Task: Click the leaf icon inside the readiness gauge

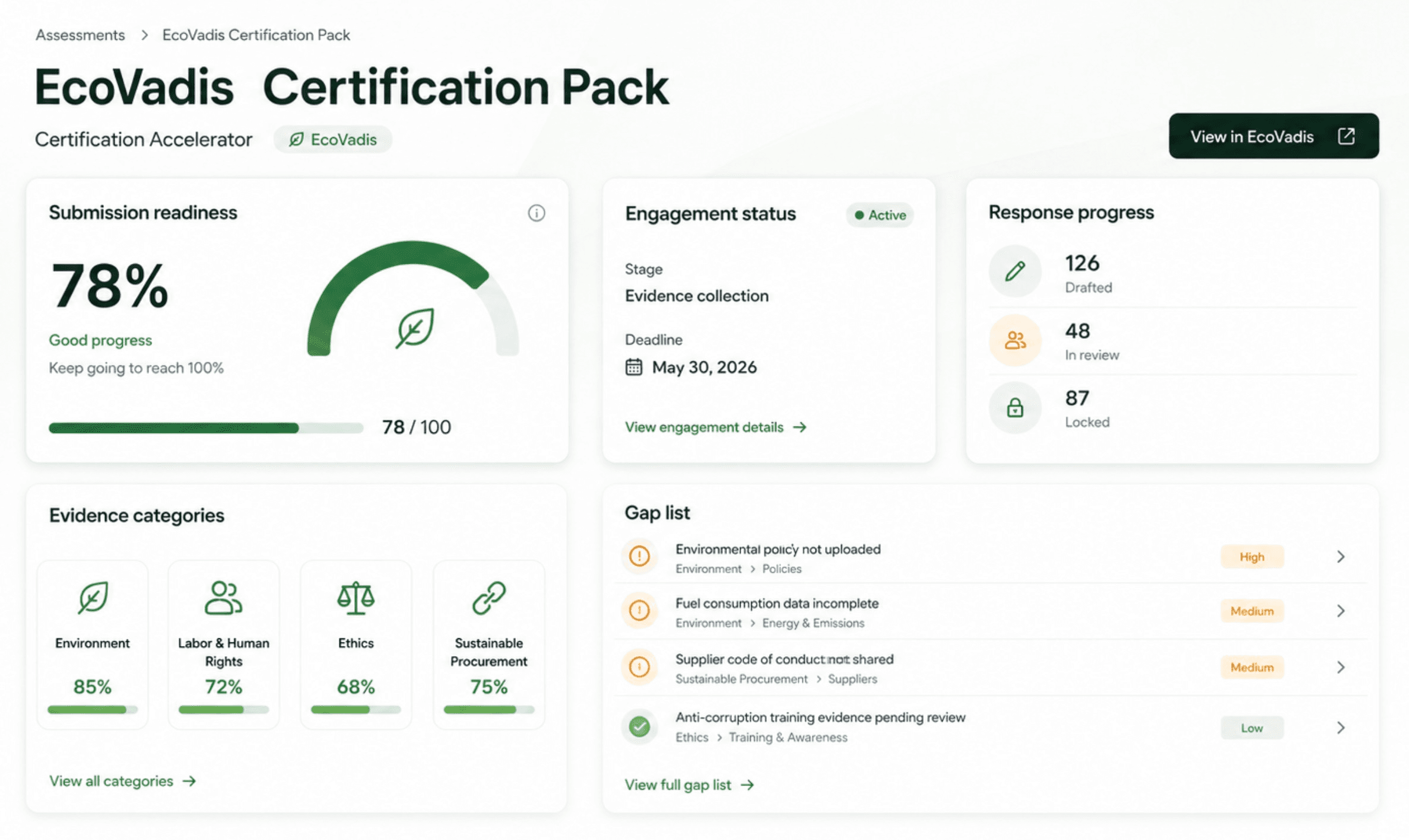Action: (x=415, y=327)
